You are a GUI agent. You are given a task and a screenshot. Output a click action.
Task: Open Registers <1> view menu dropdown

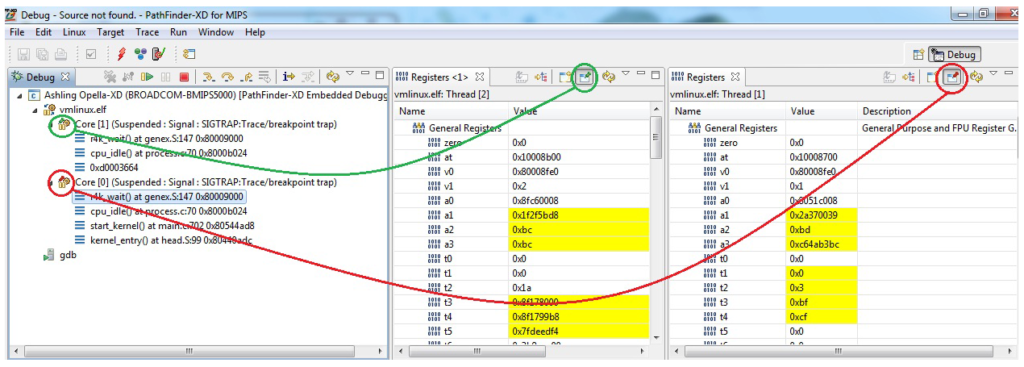pos(626,72)
